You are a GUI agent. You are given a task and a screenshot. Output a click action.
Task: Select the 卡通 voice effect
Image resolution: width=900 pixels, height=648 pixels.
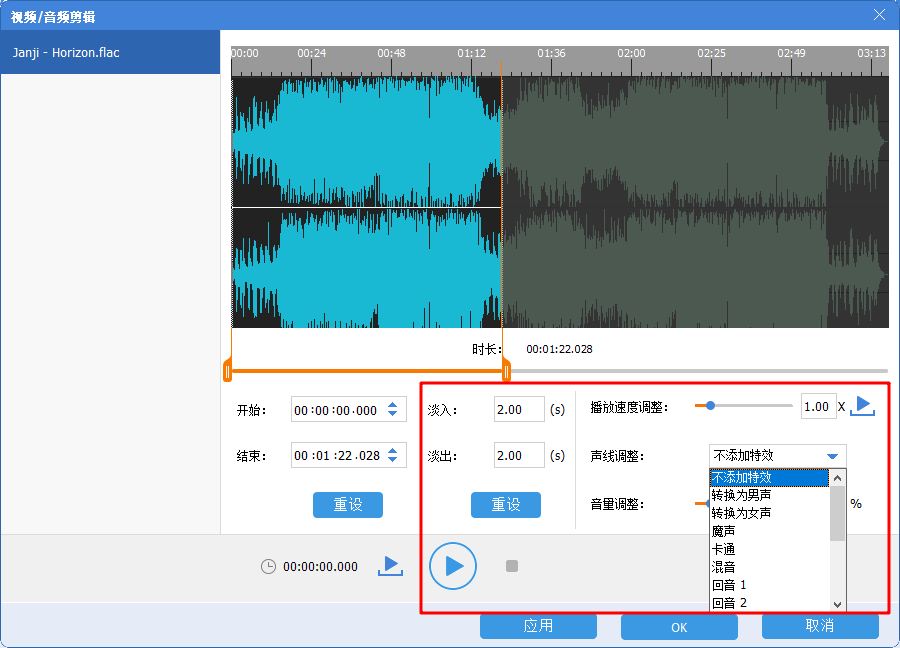(x=769, y=549)
